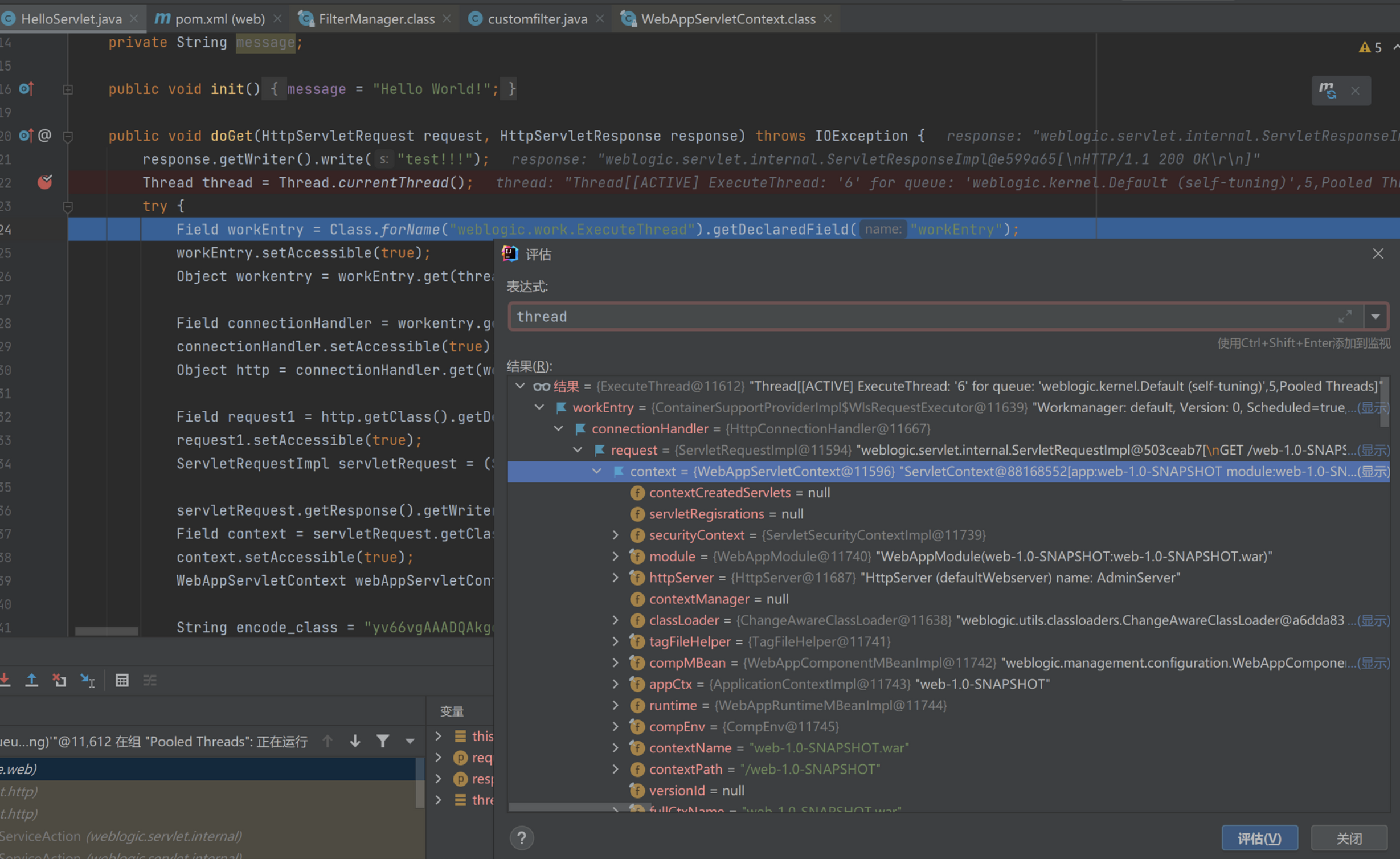Click the 关闭 close dialog button

(1349, 838)
